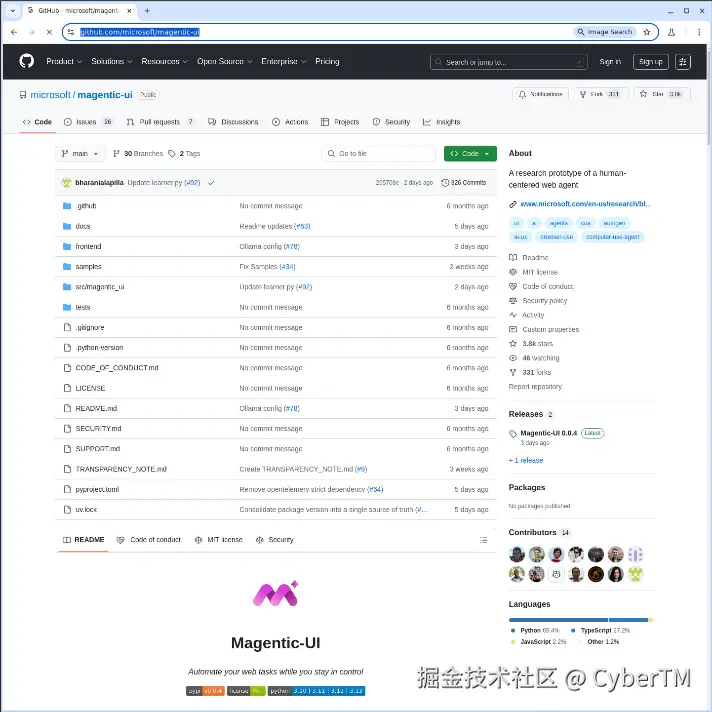The width and height of the screenshot is (712, 712).
Task: Click the Sign in link
Action: [610, 62]
